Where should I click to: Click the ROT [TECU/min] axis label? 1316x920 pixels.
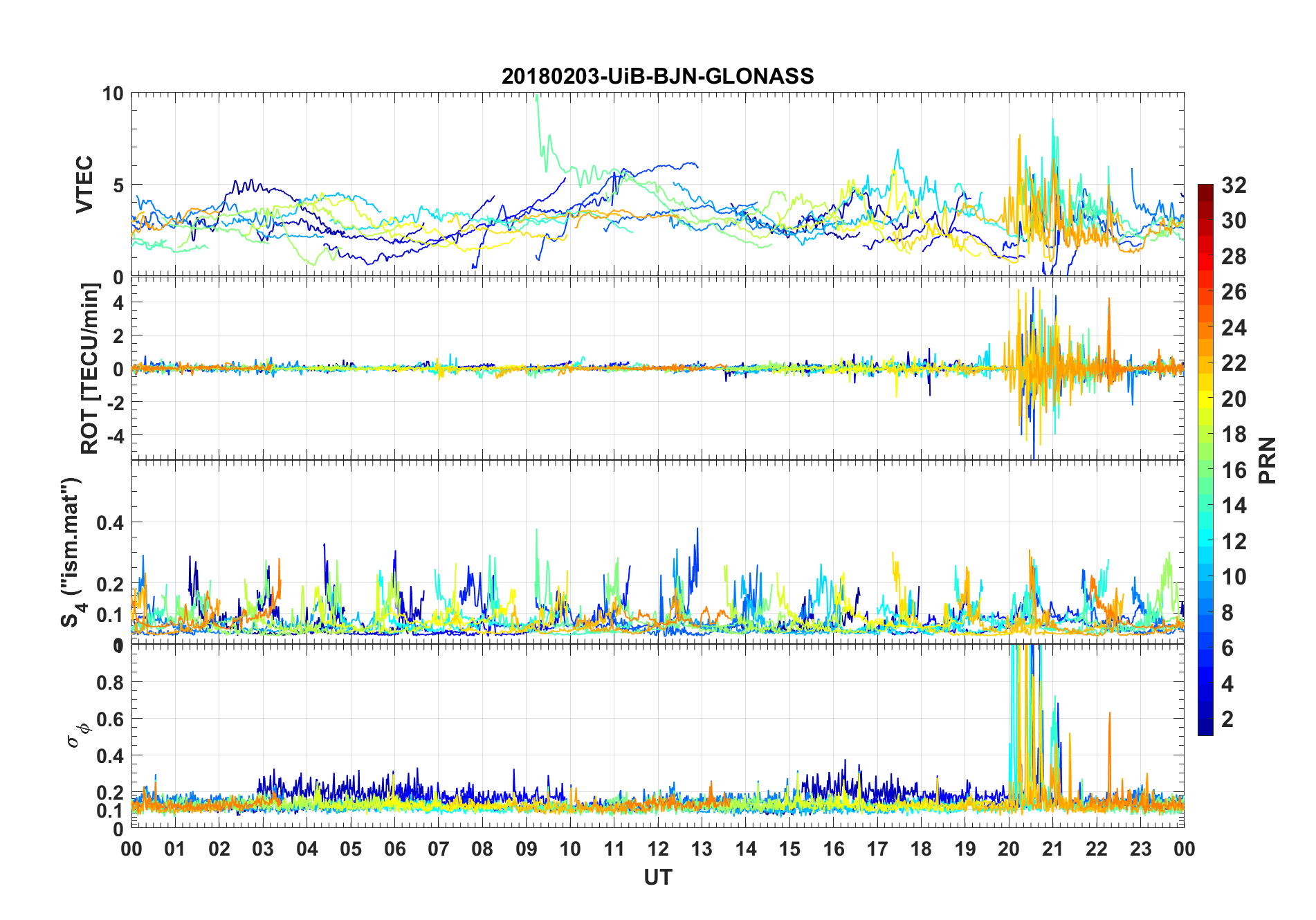(90, 368)
